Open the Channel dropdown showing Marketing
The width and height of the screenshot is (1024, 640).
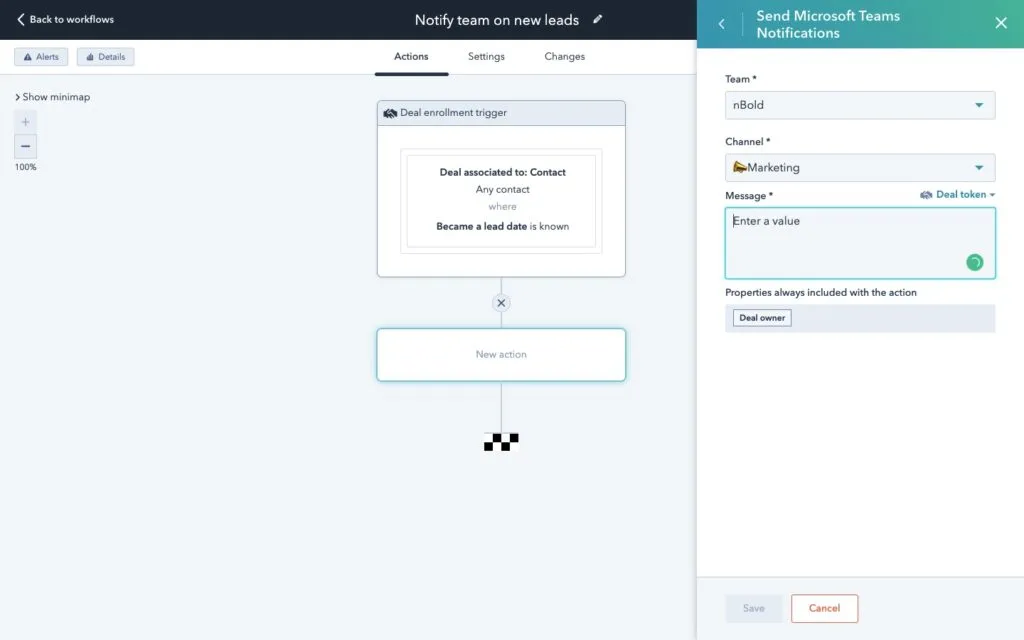[860, 168]
